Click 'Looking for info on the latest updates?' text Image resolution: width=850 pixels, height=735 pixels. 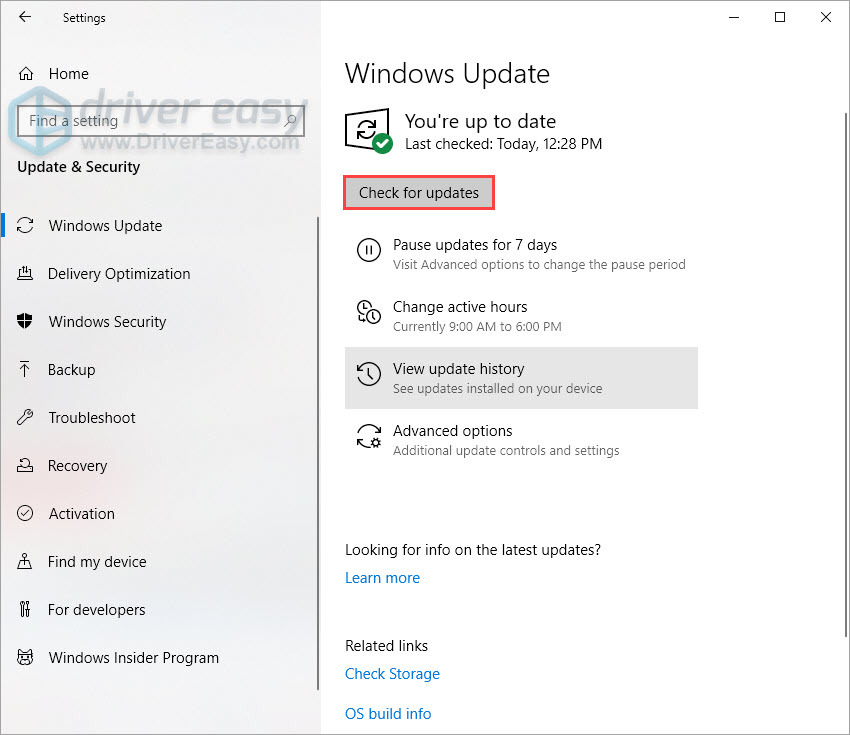tap(473, 550)
